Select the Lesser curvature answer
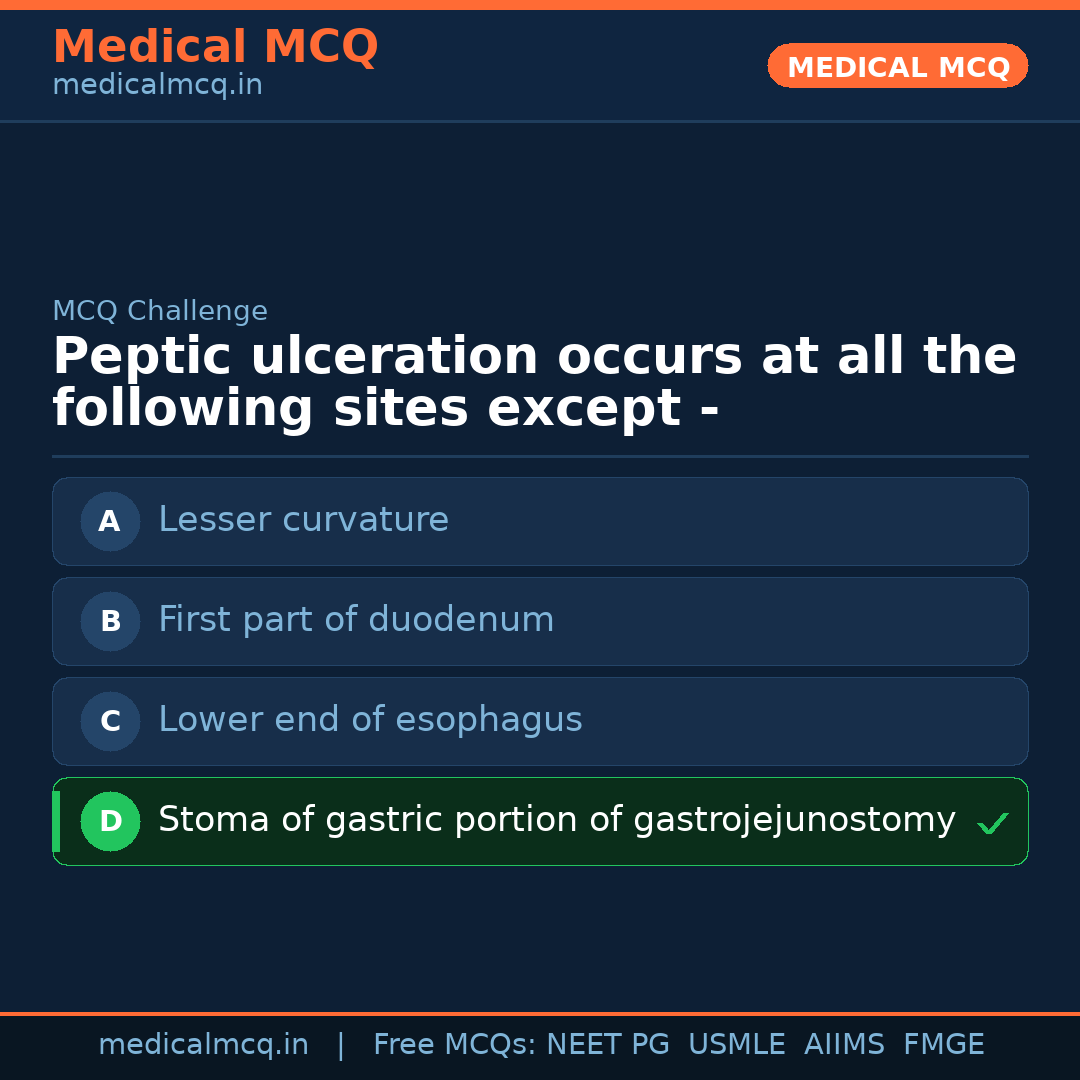 303,520
